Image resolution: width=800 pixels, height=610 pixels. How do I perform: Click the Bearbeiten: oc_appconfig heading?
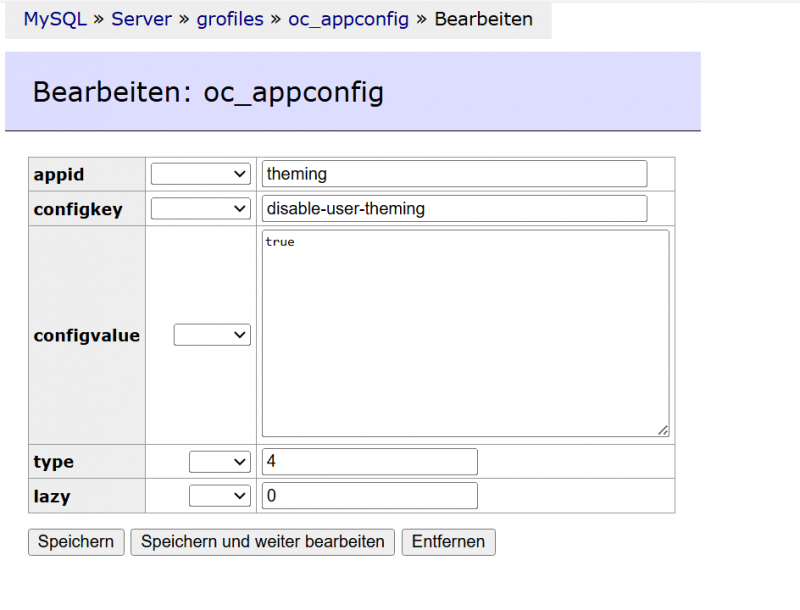click(x=208, y=92)
